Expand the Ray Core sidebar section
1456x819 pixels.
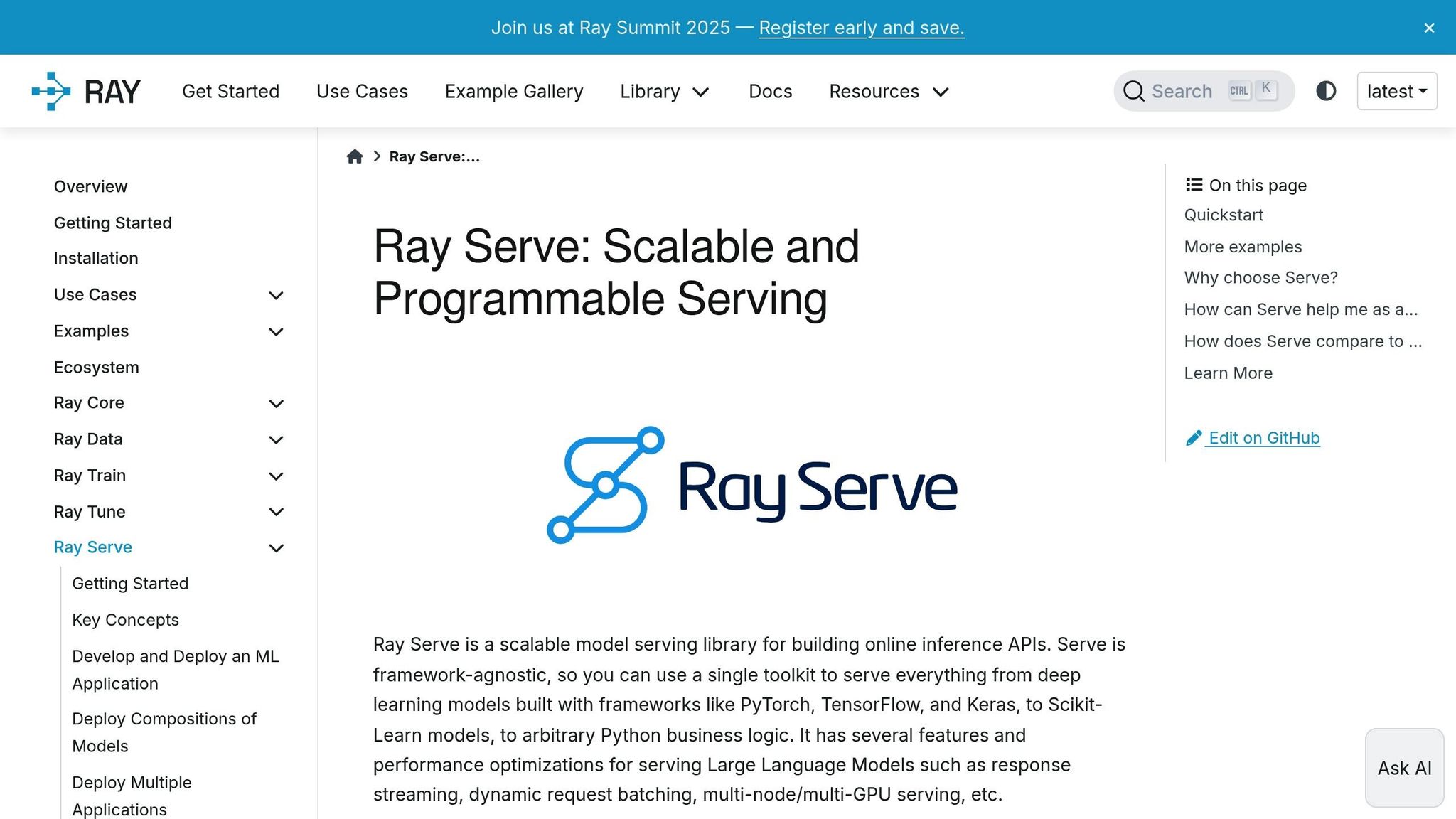pyautogui.click(x=277, y=403)
